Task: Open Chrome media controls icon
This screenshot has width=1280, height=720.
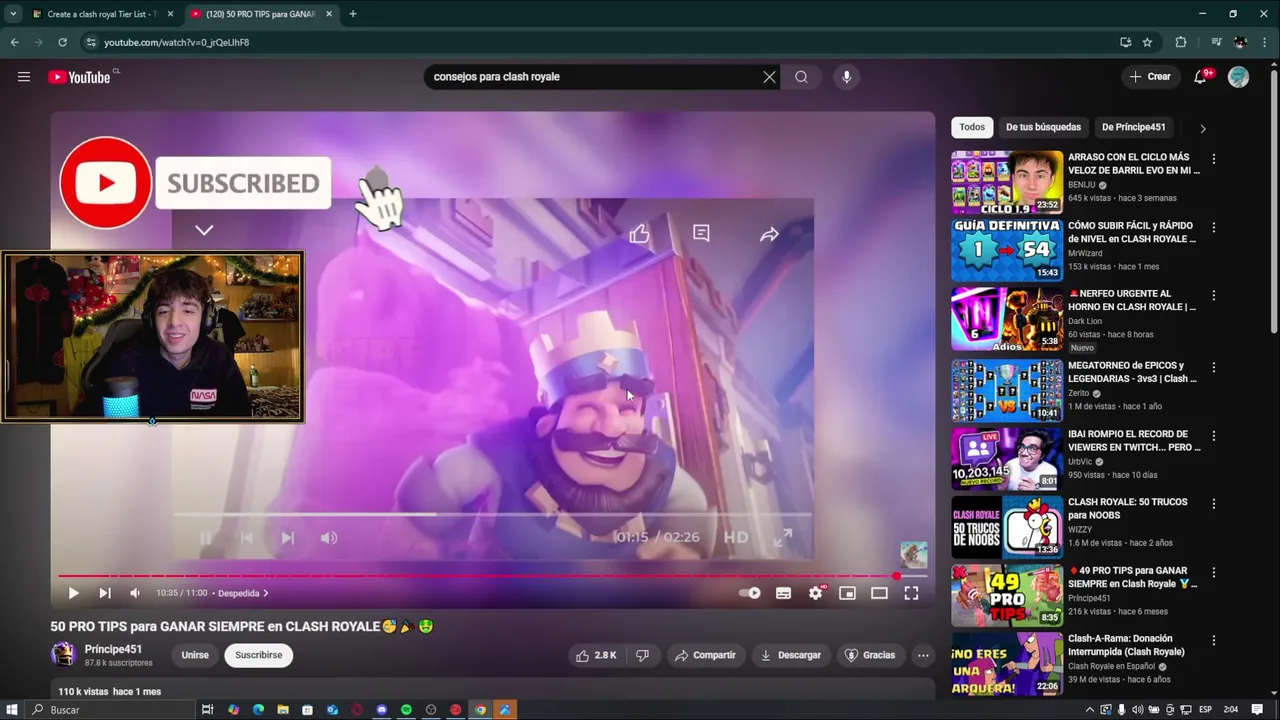Action: [1216, 42]
